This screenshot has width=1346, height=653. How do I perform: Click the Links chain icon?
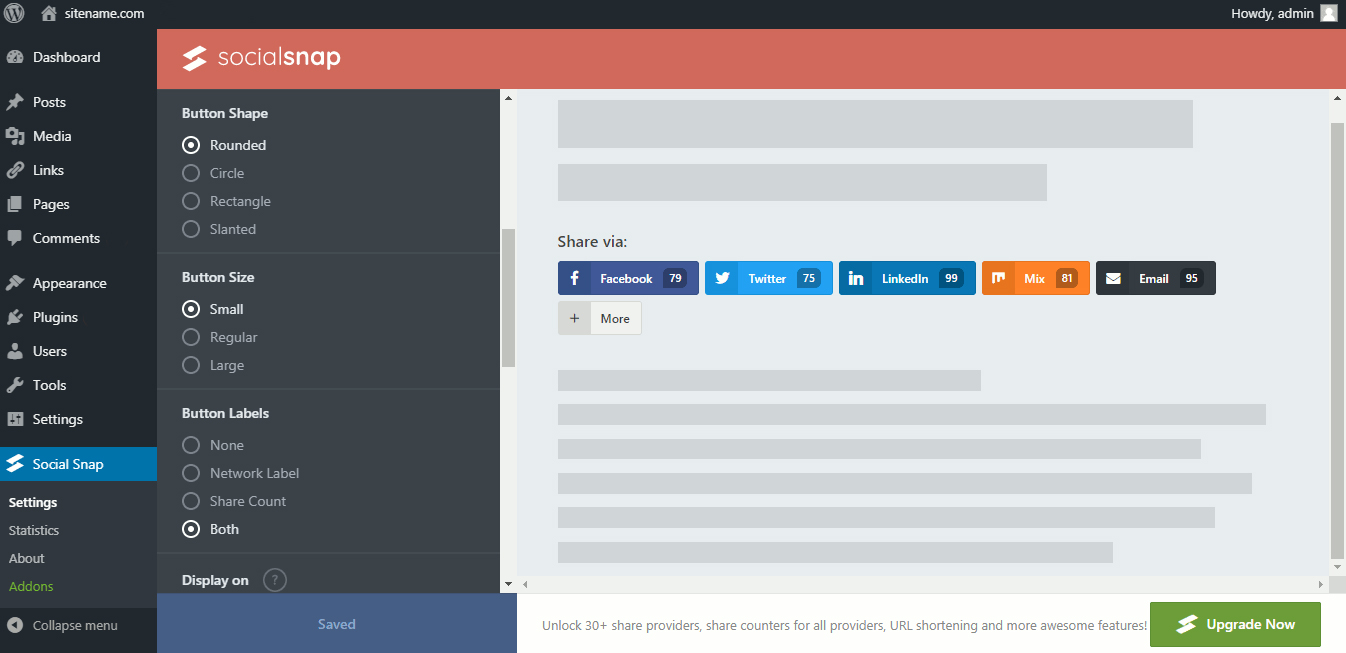(x=15, y=170)
